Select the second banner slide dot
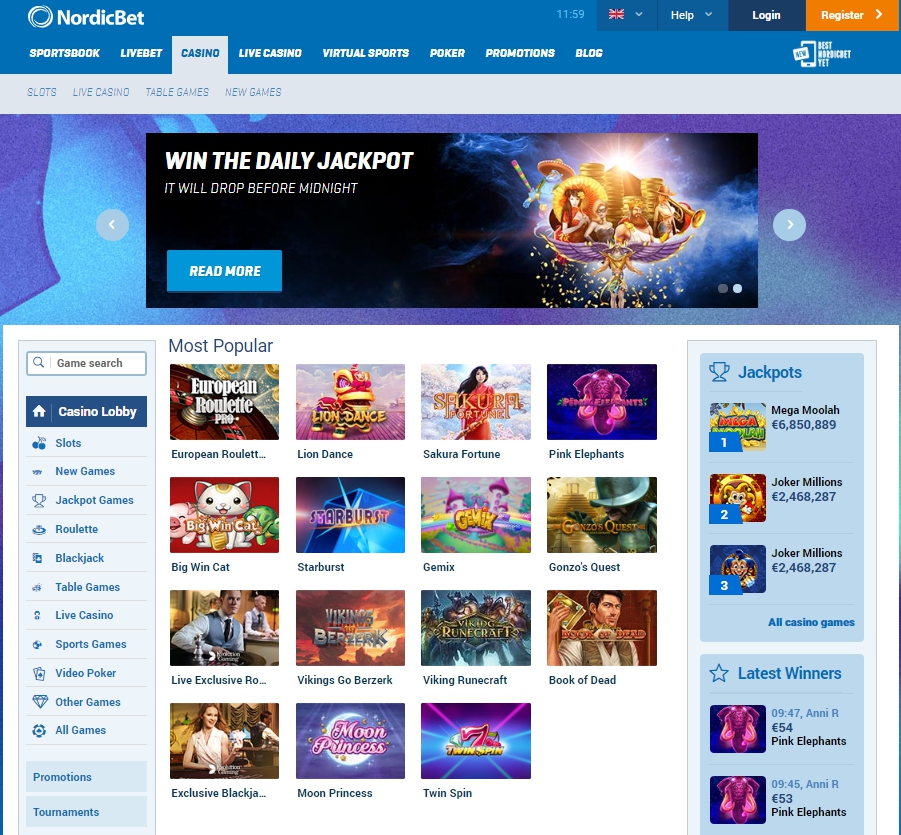Screen dimensions: 901x835 click(x=737, y=288)
